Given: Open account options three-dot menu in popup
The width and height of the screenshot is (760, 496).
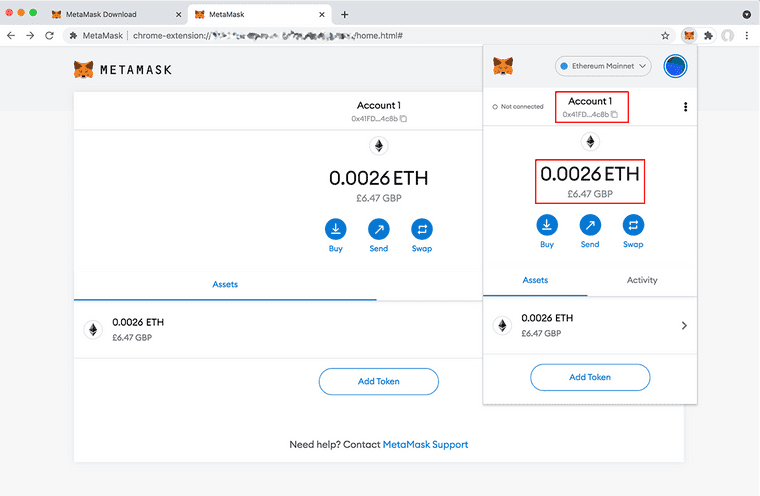Looking at the screenshot, I should [x=685, y=107].
